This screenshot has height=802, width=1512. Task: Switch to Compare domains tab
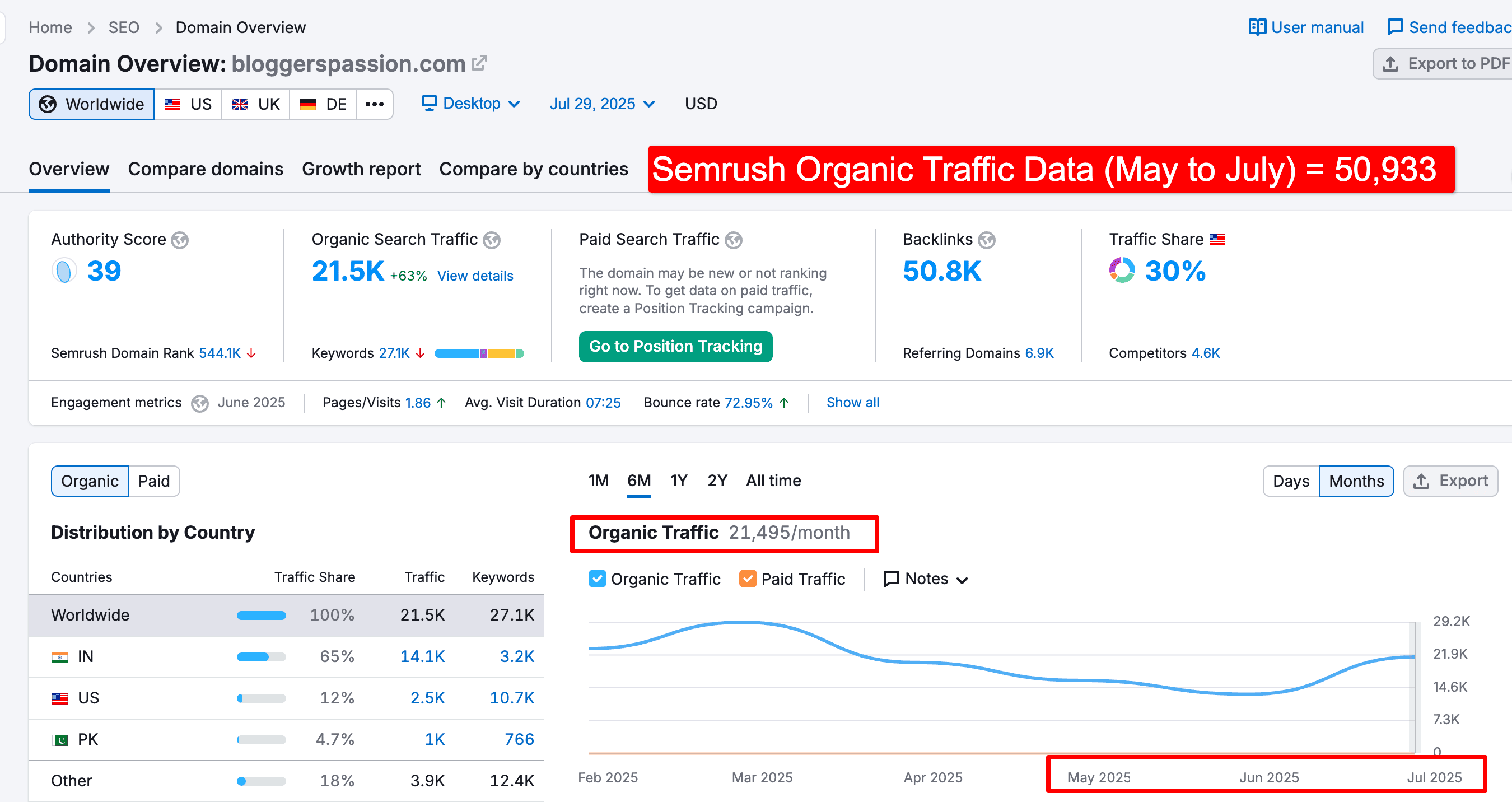tap(206, 169)
